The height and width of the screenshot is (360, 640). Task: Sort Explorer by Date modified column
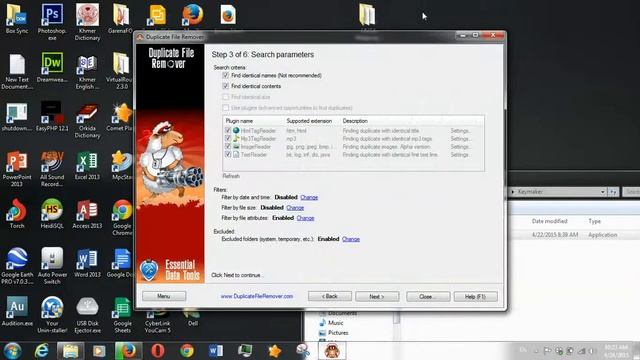(x=549, y=221)
